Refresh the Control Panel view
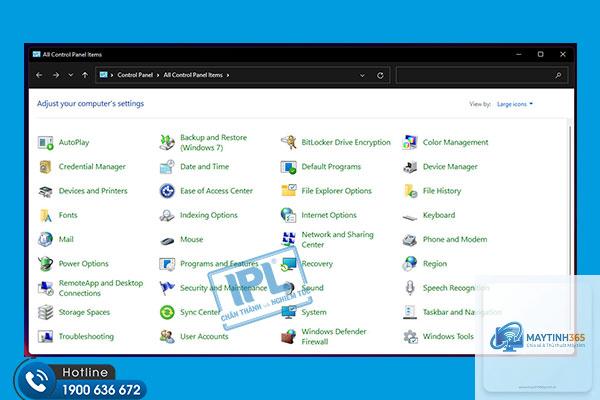600x400 pixels. coord(380,75)
